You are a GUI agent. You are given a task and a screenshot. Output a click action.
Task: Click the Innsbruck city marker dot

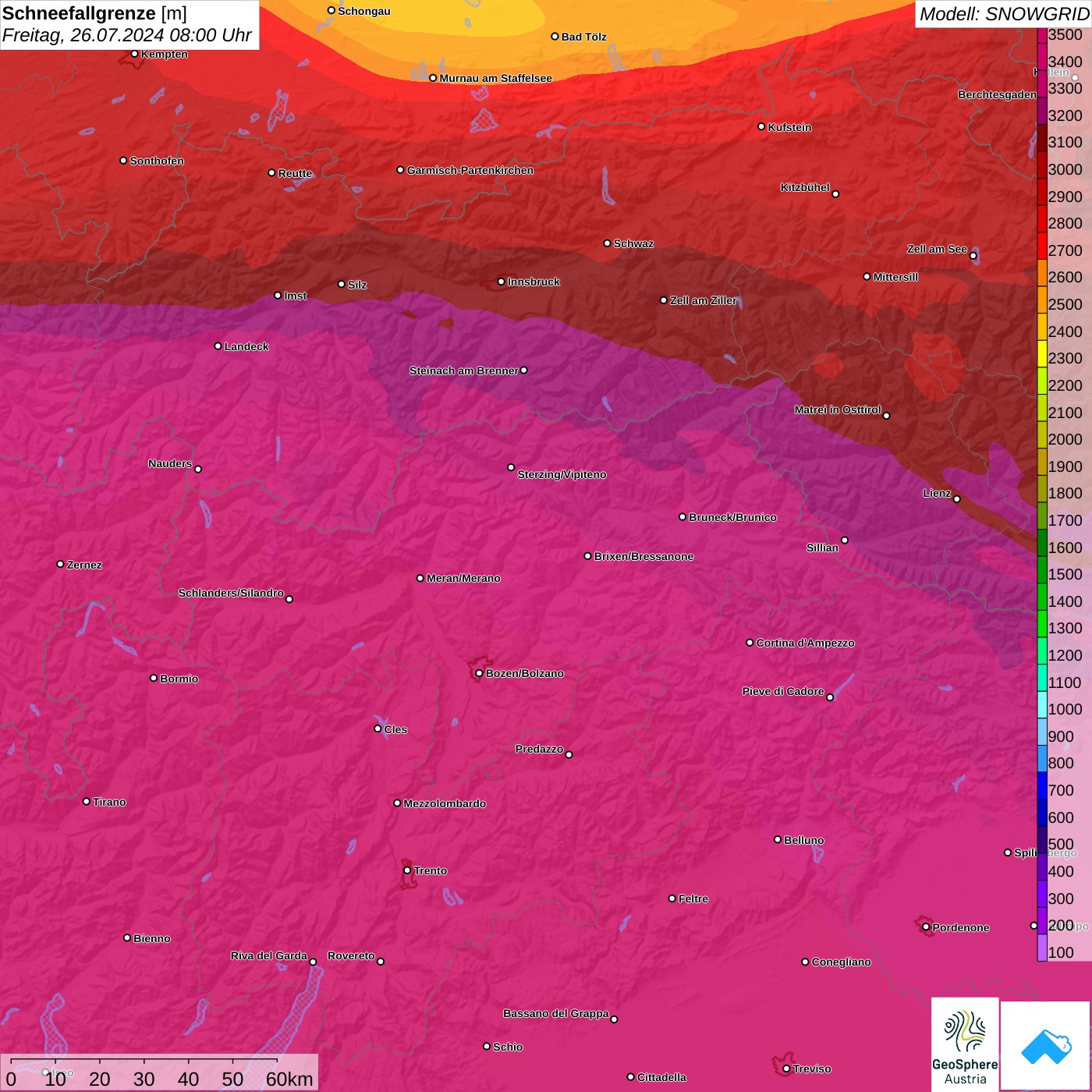(502, 282)
